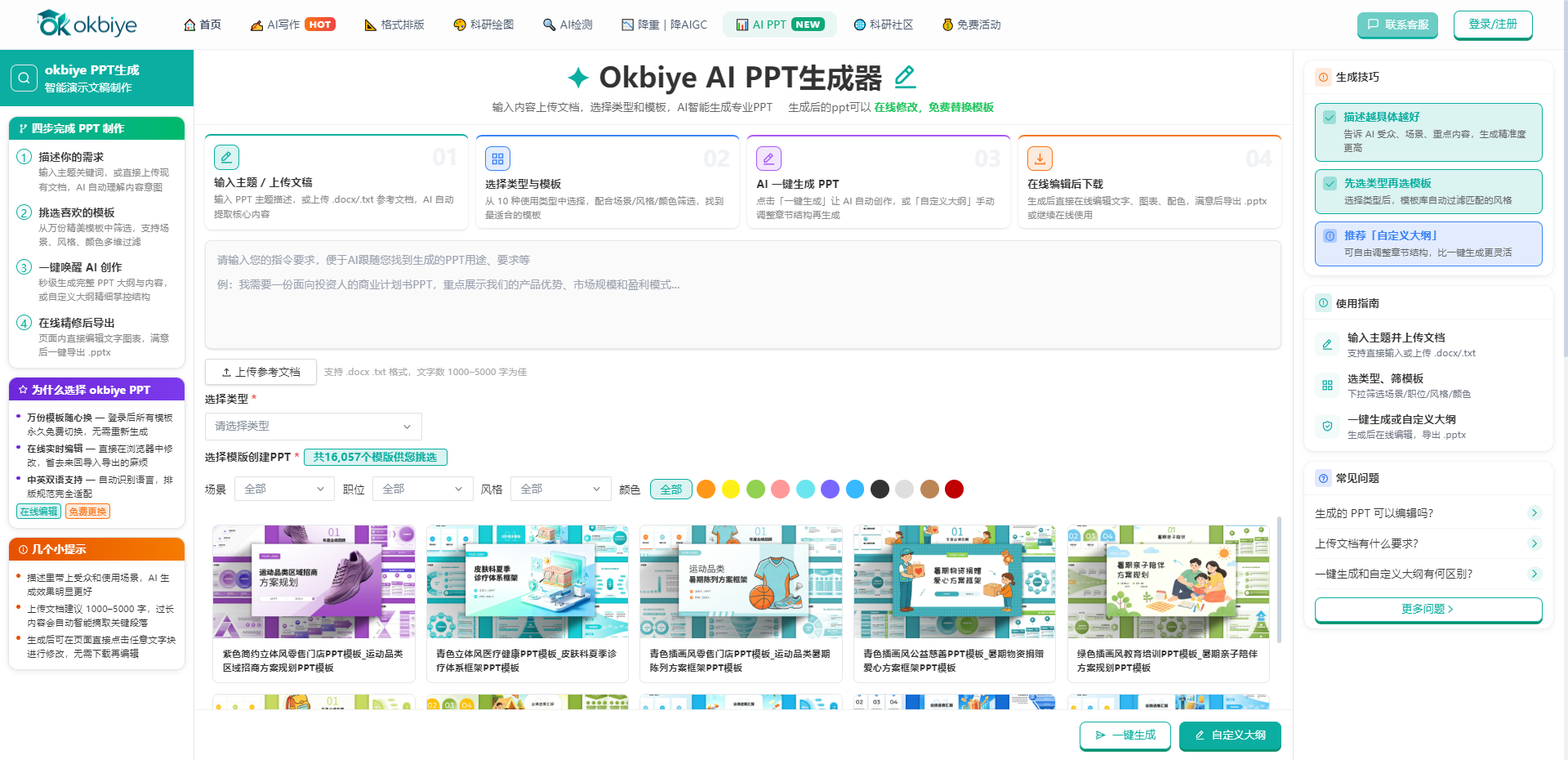
Task: Select the 紫色简约立体风零售门店 template thumbnail
Action: (x=314, y=582)
